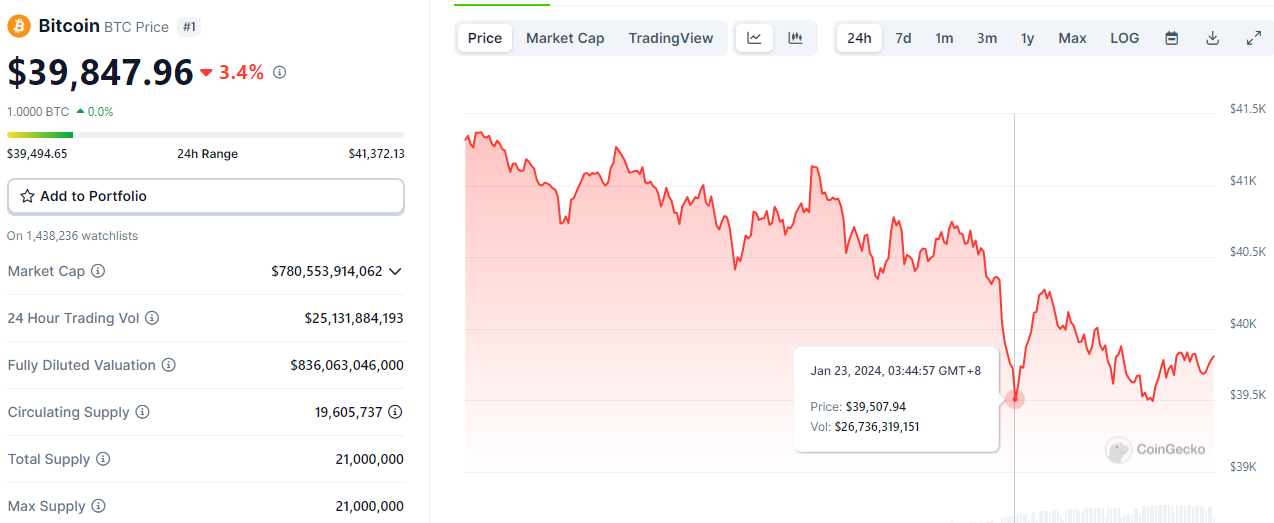Click info icon beside Fully Diluted Valuation
1274x523 pixels.
[x=169, y=365]
